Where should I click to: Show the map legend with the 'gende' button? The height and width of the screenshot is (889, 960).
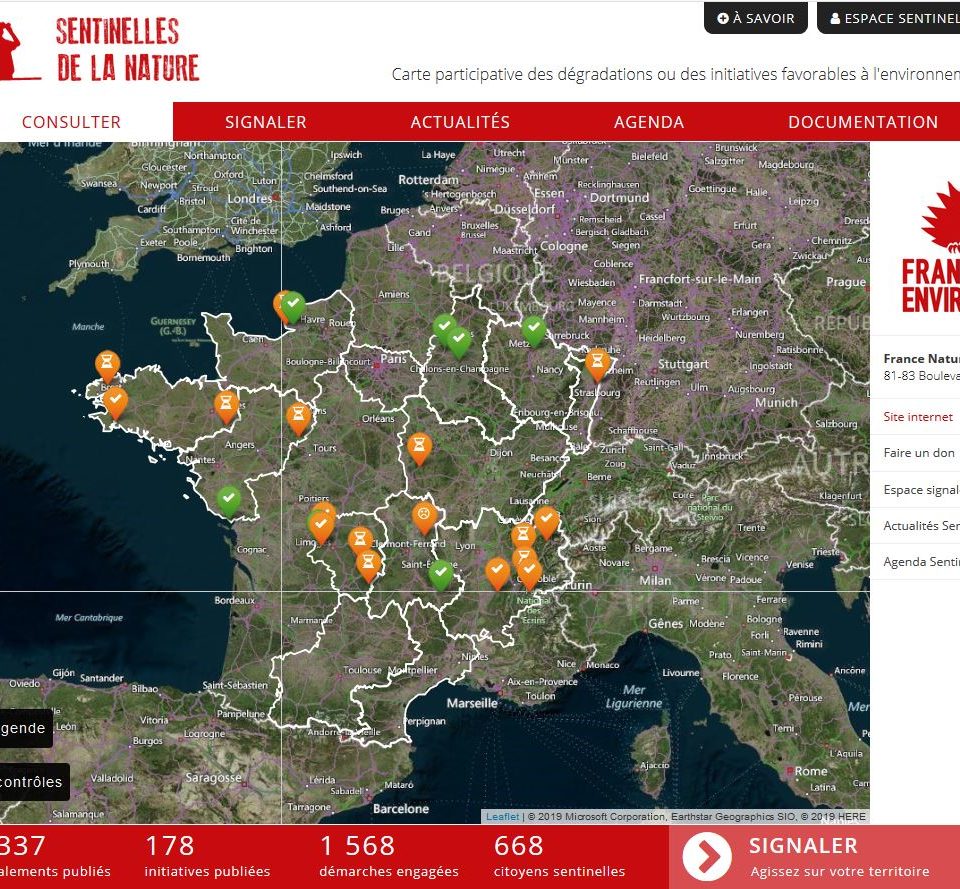[26, 728]
